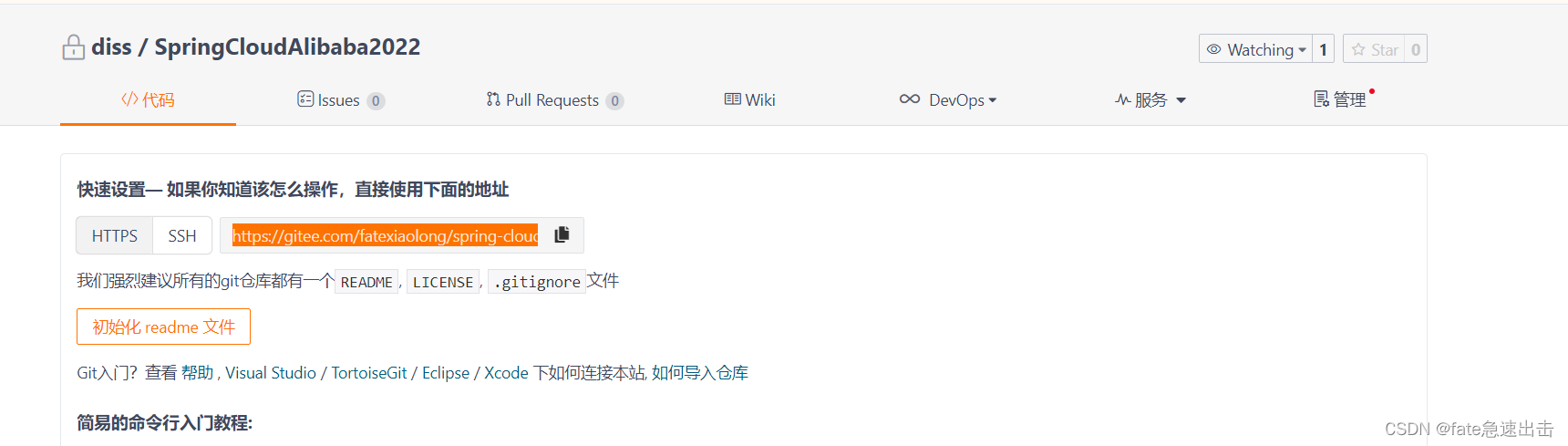Open the Xcode connection guide link

(x=506, y=372)
